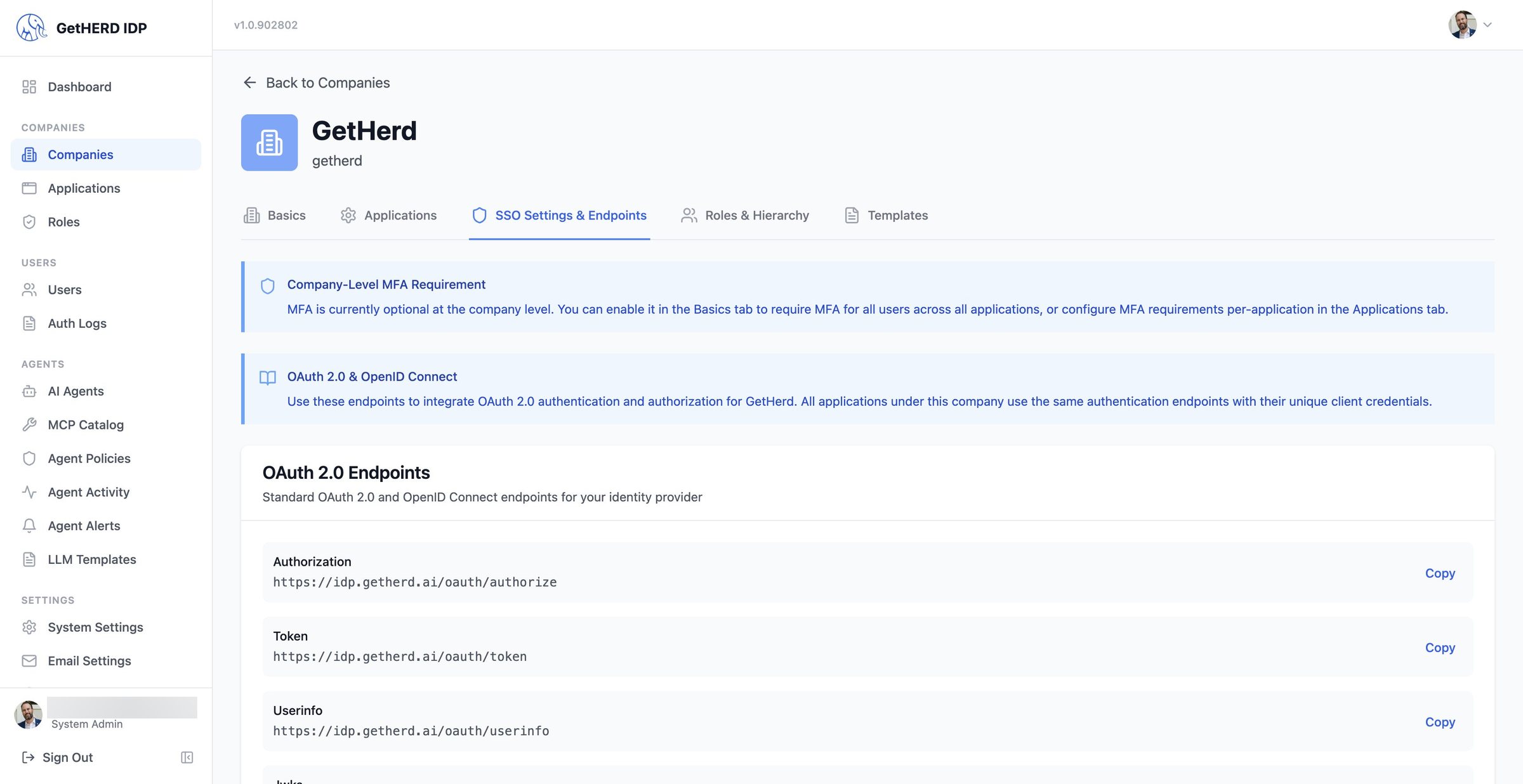Click the profile photo in the top bar
The image size is (1523, 784).
point(1462,25)
